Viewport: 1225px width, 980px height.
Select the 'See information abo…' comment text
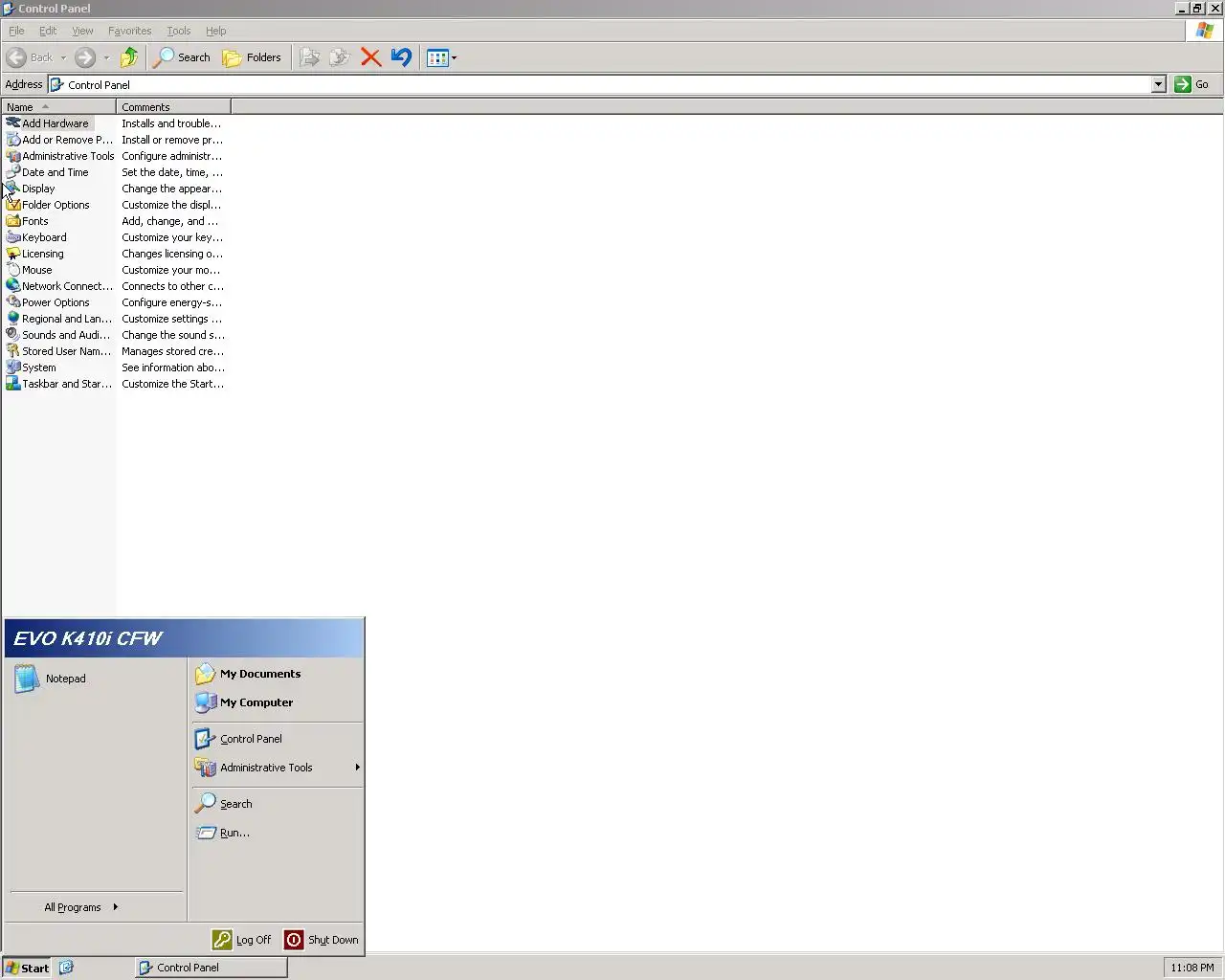pos(173,367)
